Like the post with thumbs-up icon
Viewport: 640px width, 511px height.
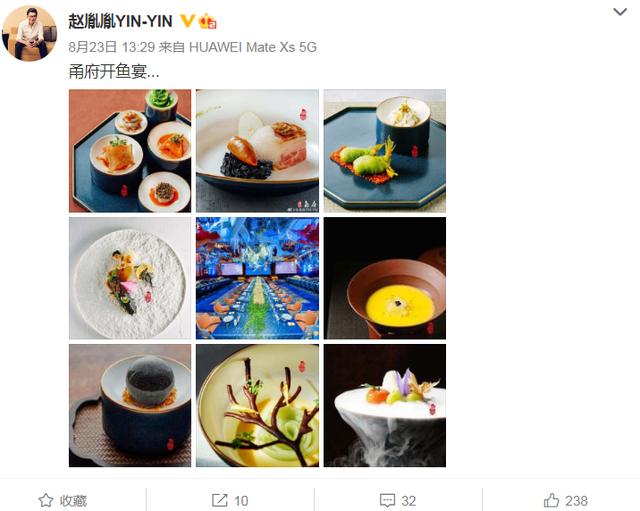tap(551, 500)
